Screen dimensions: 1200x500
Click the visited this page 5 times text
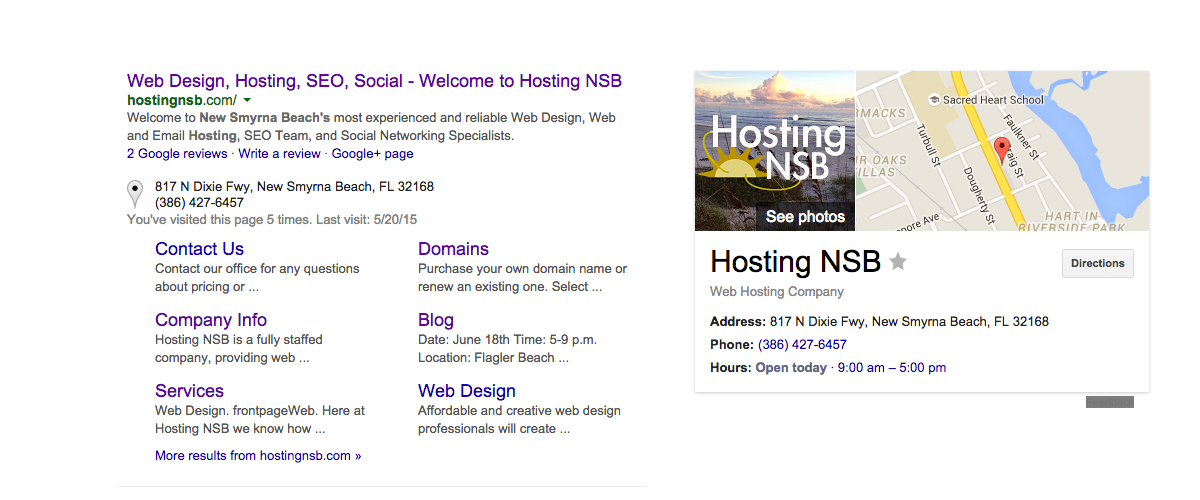(272, 219)
